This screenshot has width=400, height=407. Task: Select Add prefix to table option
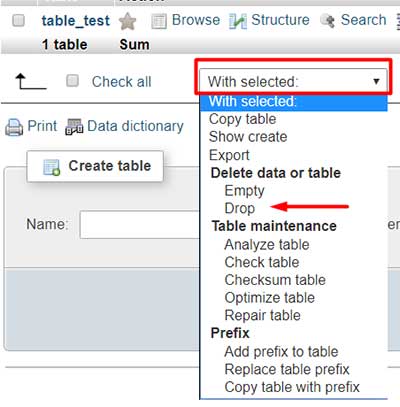coord(281,351)
